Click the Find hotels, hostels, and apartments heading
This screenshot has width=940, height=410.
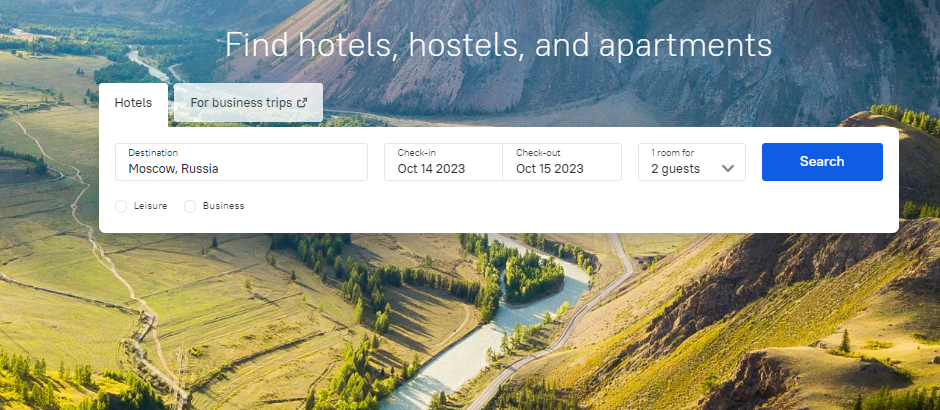pos(498,45)
